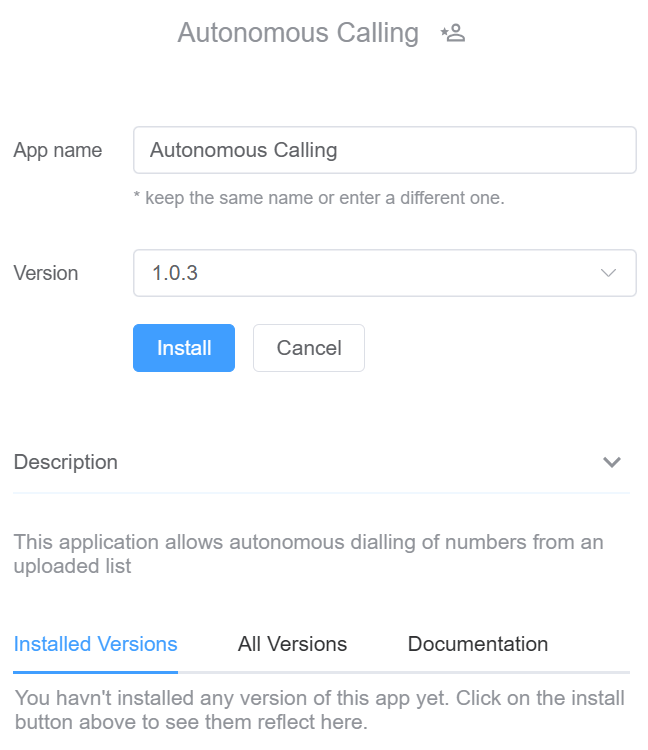Click the no installed versions message
Screen dimensions: 648x750
(319, 709)
